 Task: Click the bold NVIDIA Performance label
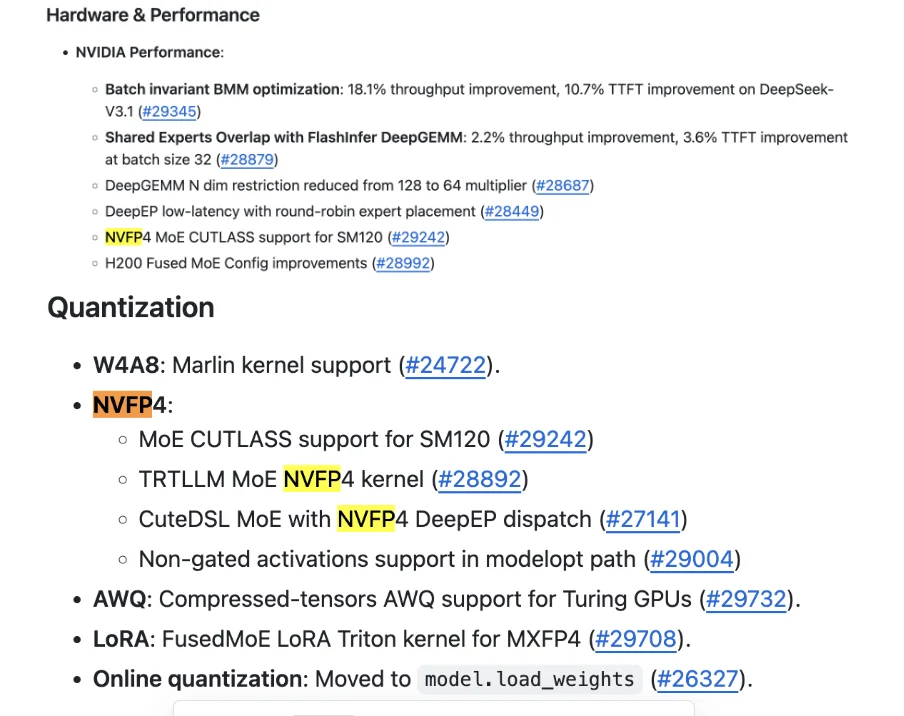pyautogui.click(x=147, y=52)
